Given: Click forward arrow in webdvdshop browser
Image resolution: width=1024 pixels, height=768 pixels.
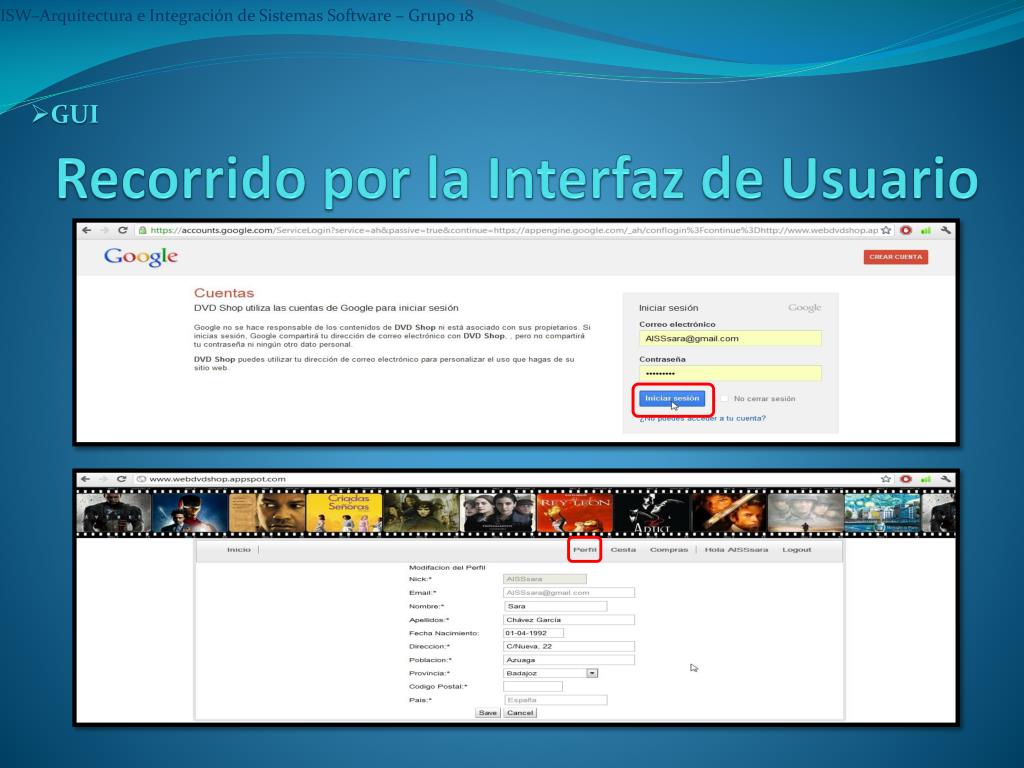Looking at the screenshot, I should [103, 479].
